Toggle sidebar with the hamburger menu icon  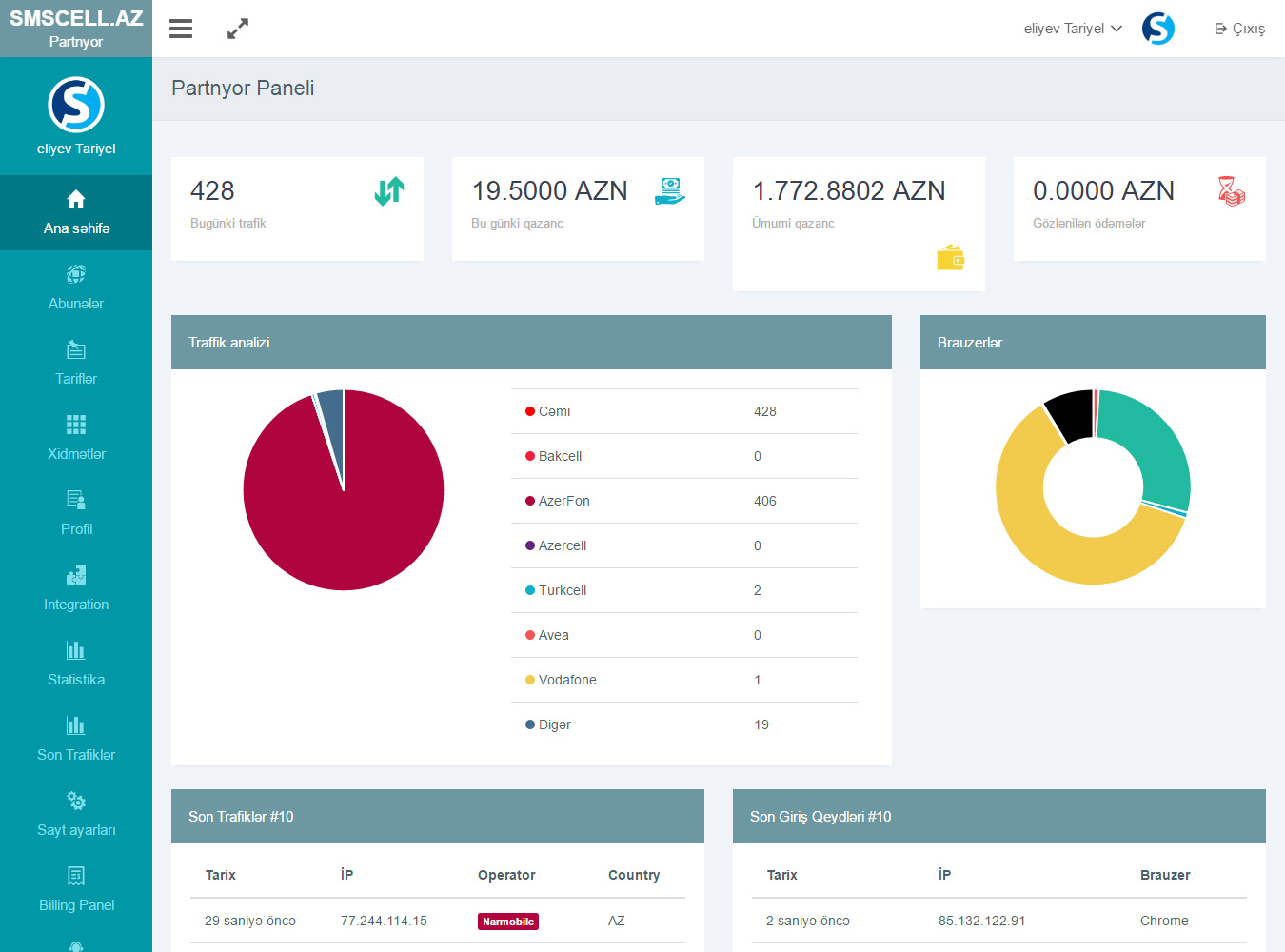pos(181,29)
